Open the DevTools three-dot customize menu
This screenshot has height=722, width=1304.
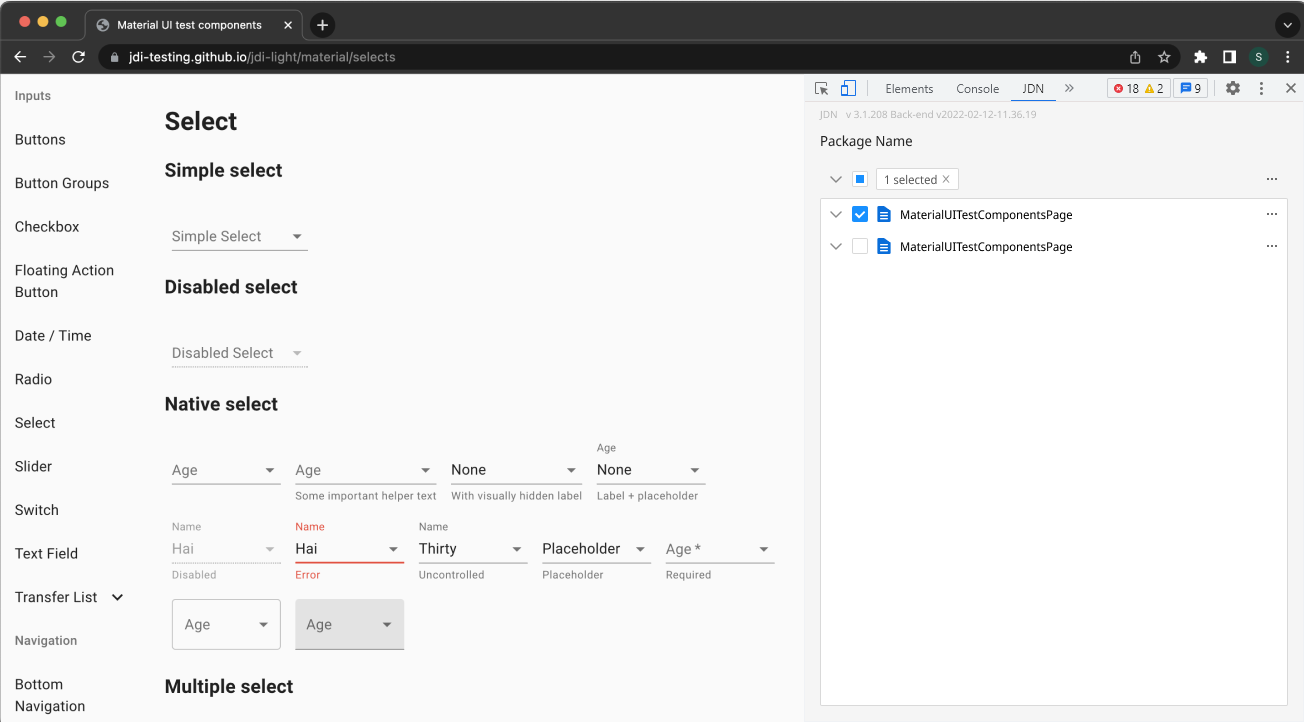(x=1262, y=88)
